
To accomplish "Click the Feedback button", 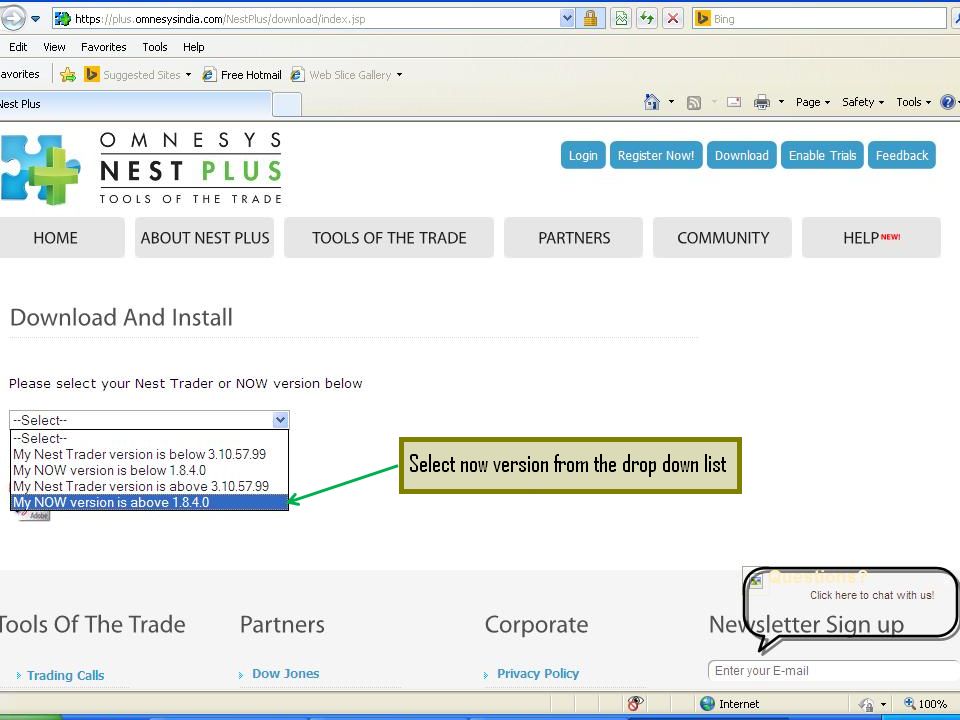I will click(902, 156).
